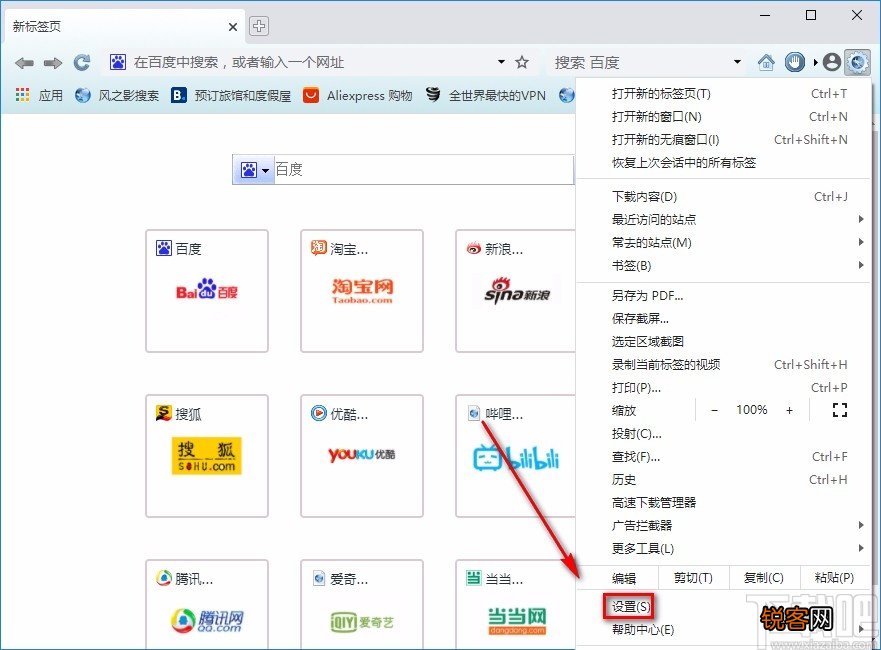Open the 百度 speed dial tile
This screenshot has height=650, width=881.
pyautogui.click(x=207, y=291)
